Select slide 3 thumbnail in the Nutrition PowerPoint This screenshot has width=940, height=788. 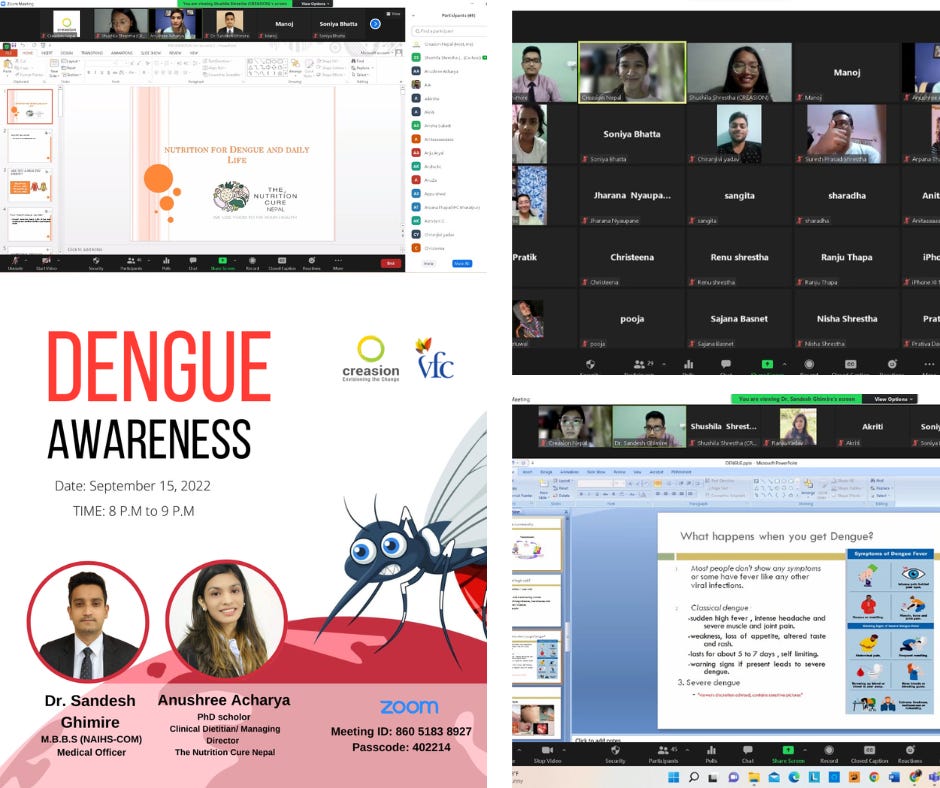tap(29, 185)
